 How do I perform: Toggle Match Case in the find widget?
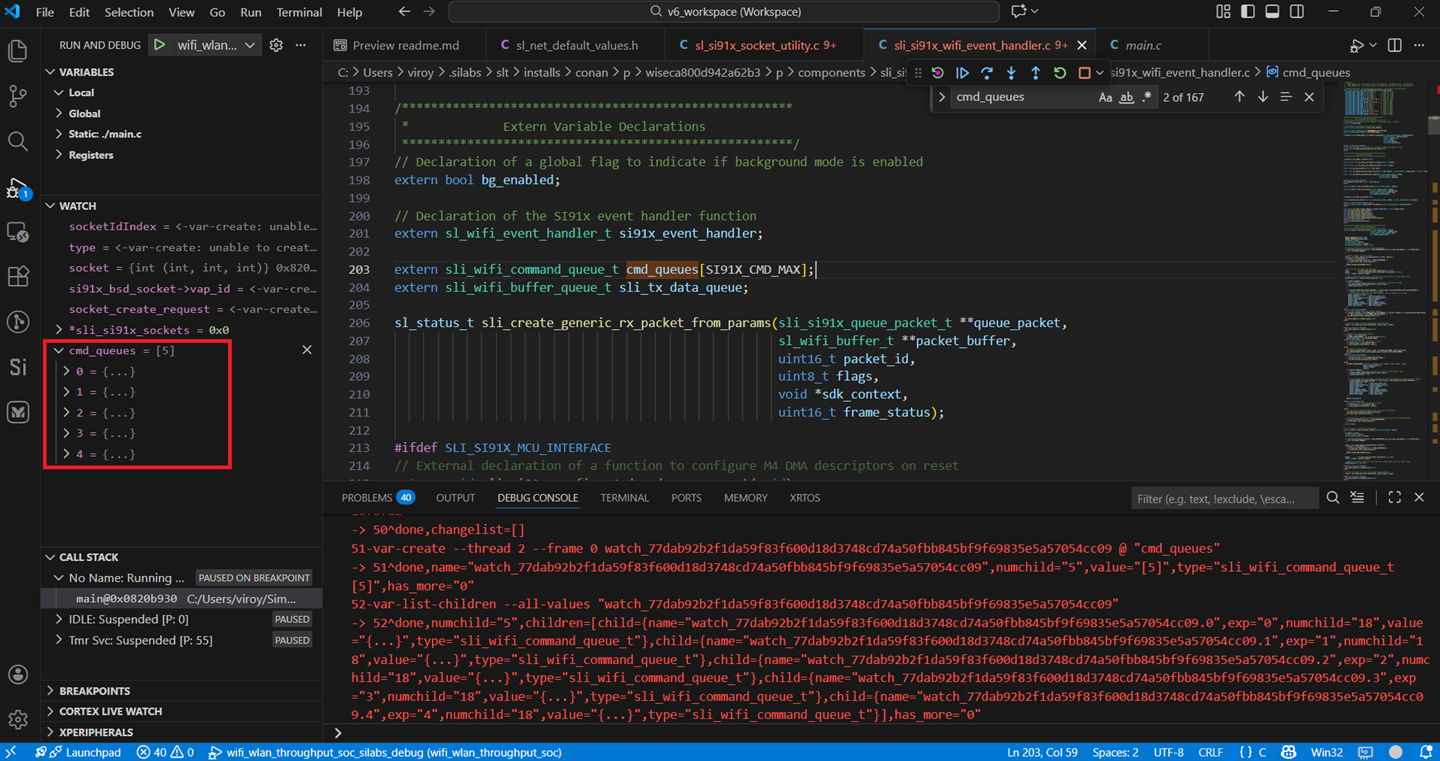tap(1105, 96)
